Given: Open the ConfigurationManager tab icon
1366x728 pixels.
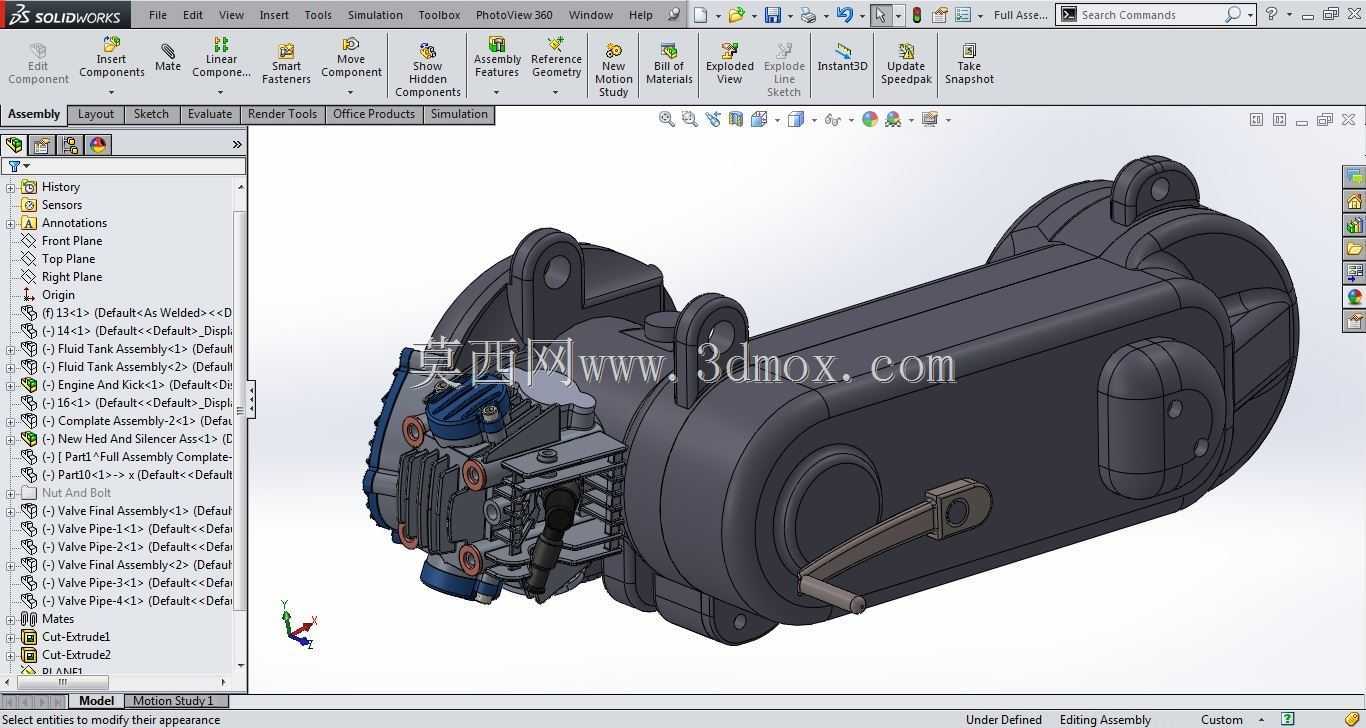Looking at the screenshot, I should coord(70,145).
